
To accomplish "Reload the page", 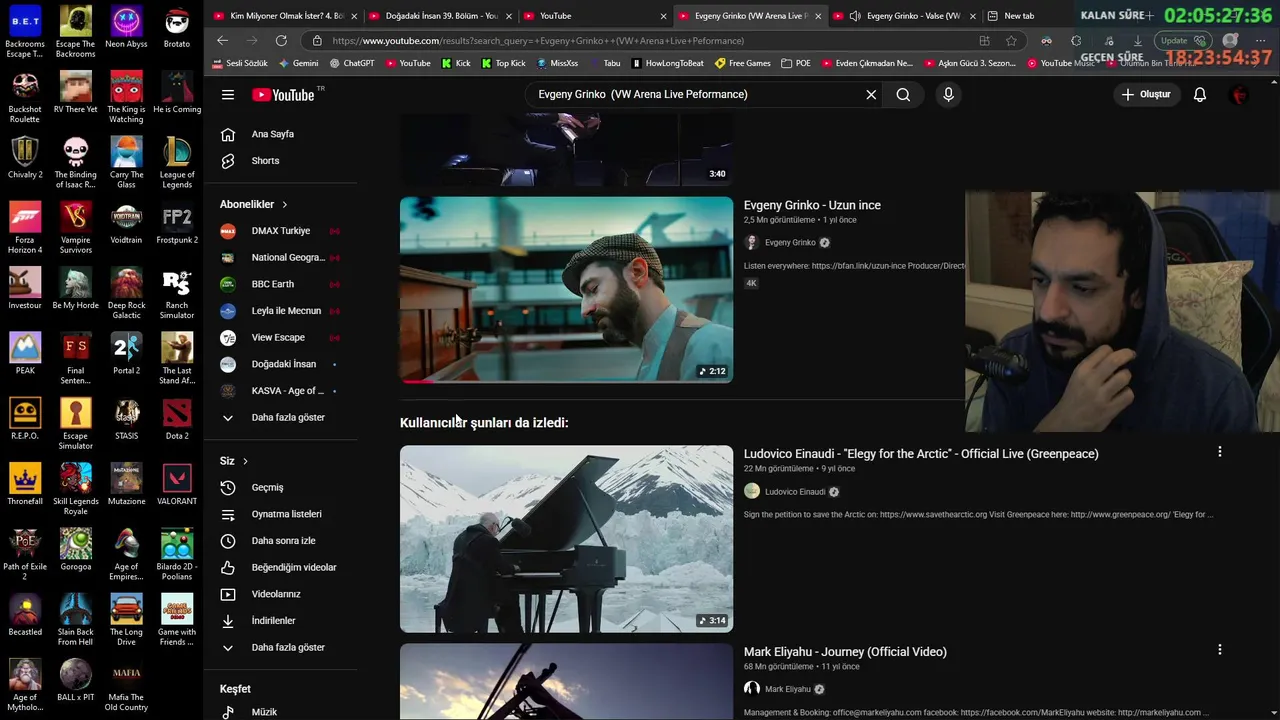I will pos(281,41).
